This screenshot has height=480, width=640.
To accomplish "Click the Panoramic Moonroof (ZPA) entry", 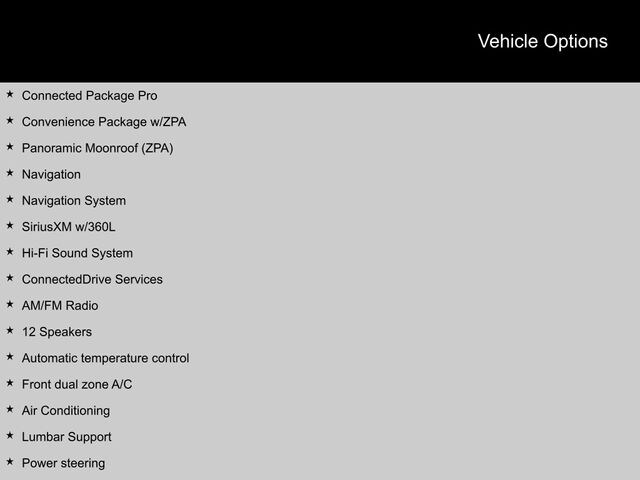I will (x=97, y=148).
